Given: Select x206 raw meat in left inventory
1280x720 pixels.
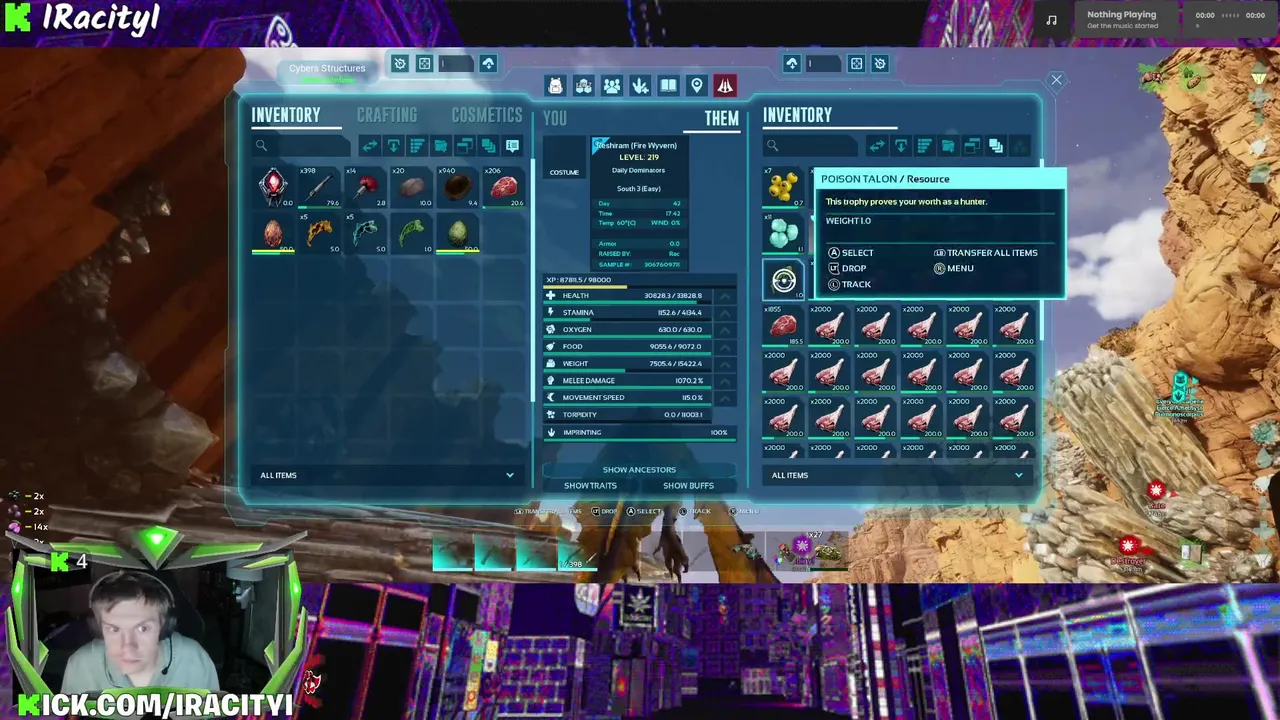Looking at the screenshot, I should click(504, 187).
